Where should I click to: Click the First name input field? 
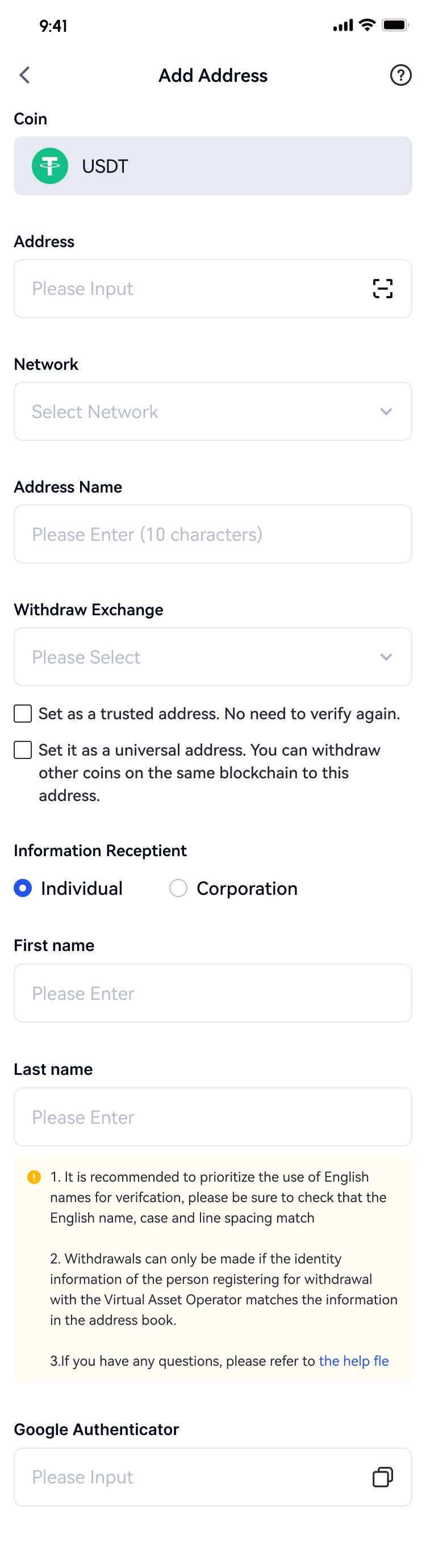[213, 994]
